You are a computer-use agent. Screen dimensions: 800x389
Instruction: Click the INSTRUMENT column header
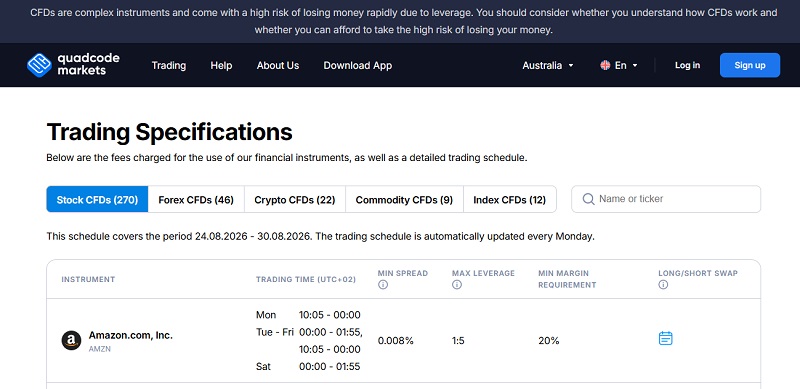coord(88,279)
